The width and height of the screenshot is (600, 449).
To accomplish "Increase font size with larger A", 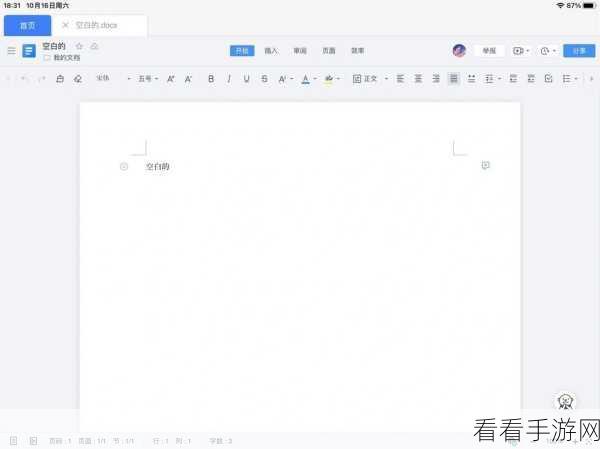I will pyautogui.click(x=171, y=79).
